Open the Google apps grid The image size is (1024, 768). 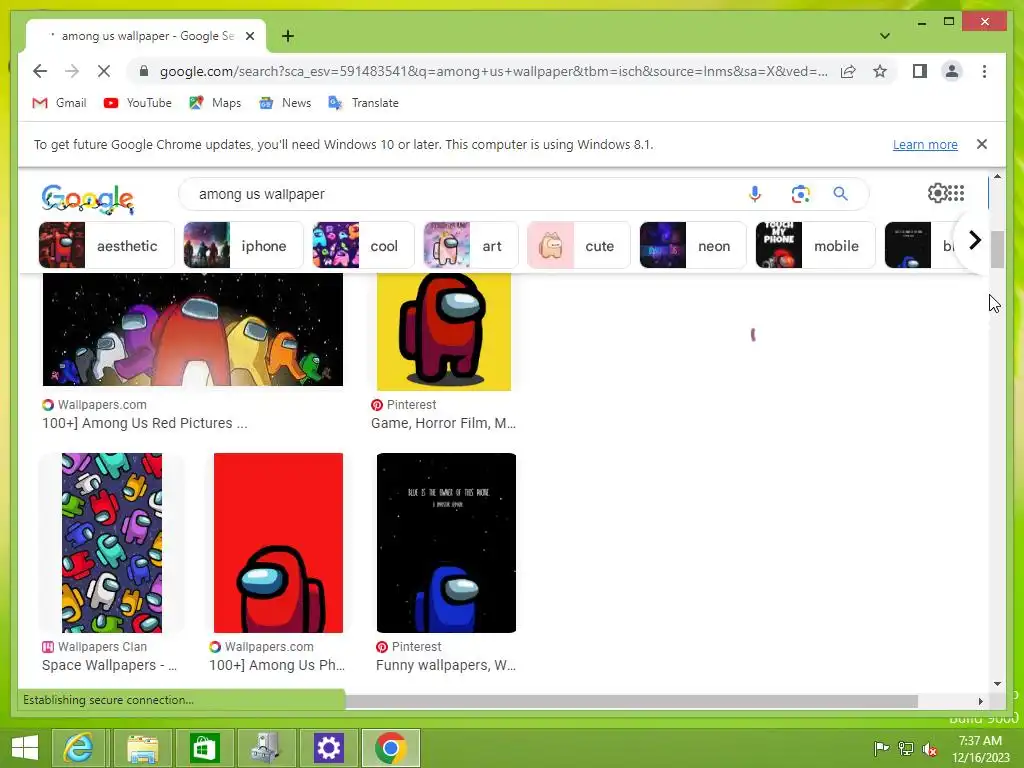pos(956,193)
